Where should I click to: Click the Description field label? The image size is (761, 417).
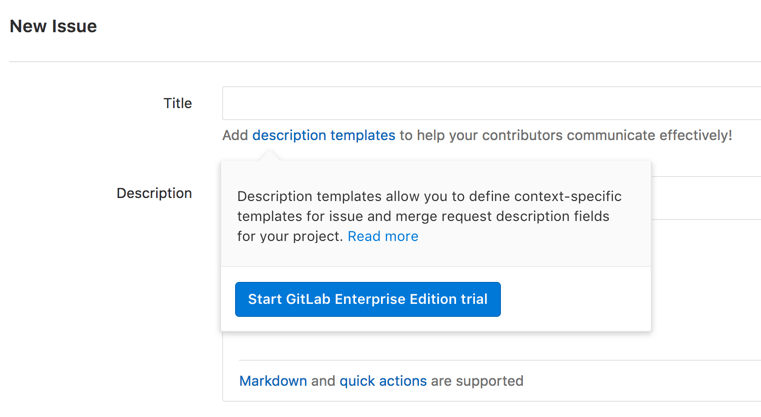[x=154, y=193]
